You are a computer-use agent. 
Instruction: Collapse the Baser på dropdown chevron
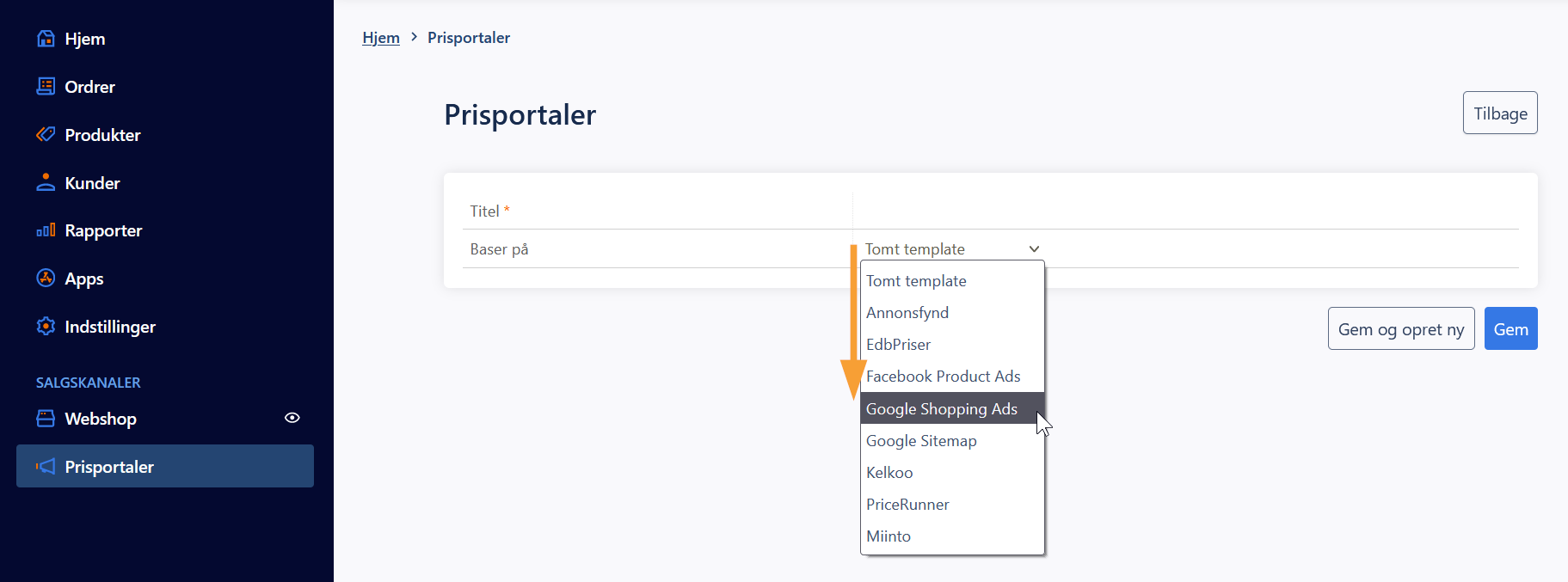1034,249
